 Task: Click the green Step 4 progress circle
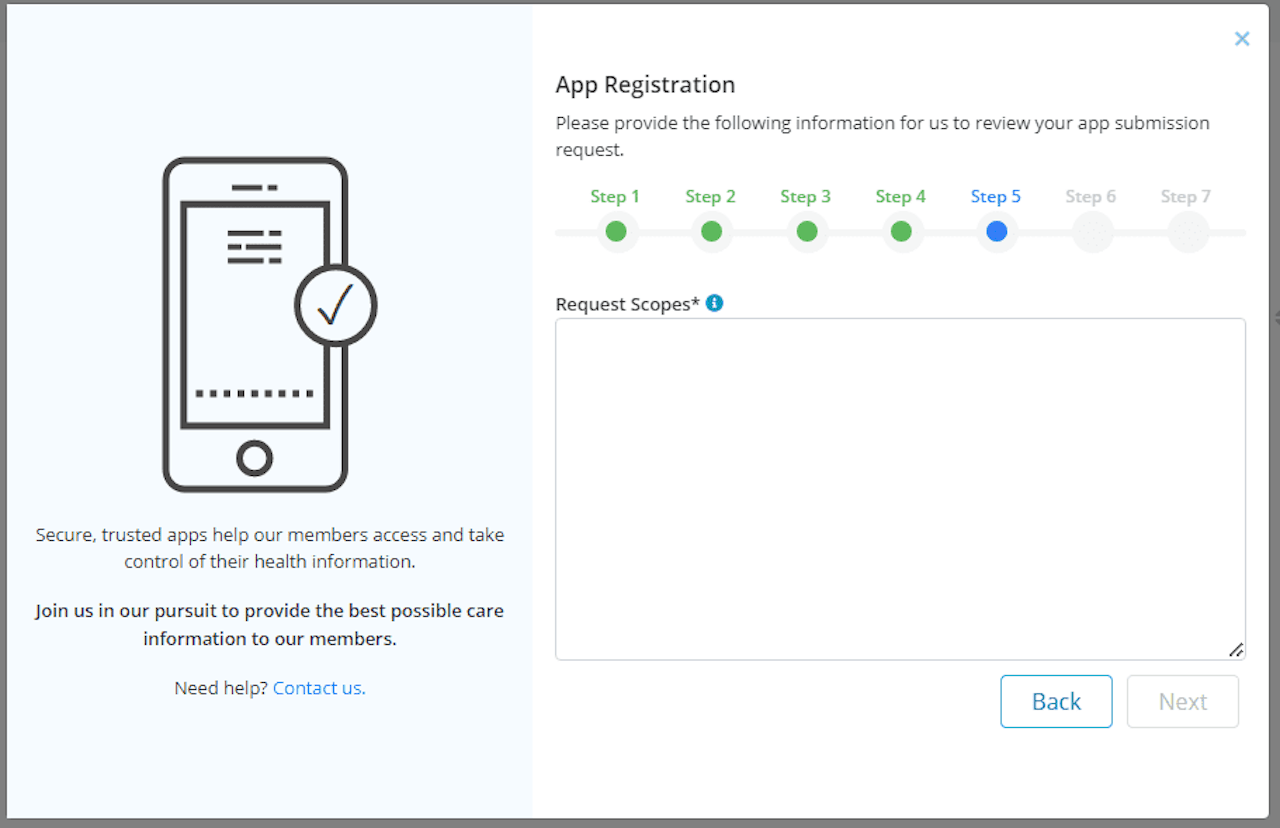point(901,231)
